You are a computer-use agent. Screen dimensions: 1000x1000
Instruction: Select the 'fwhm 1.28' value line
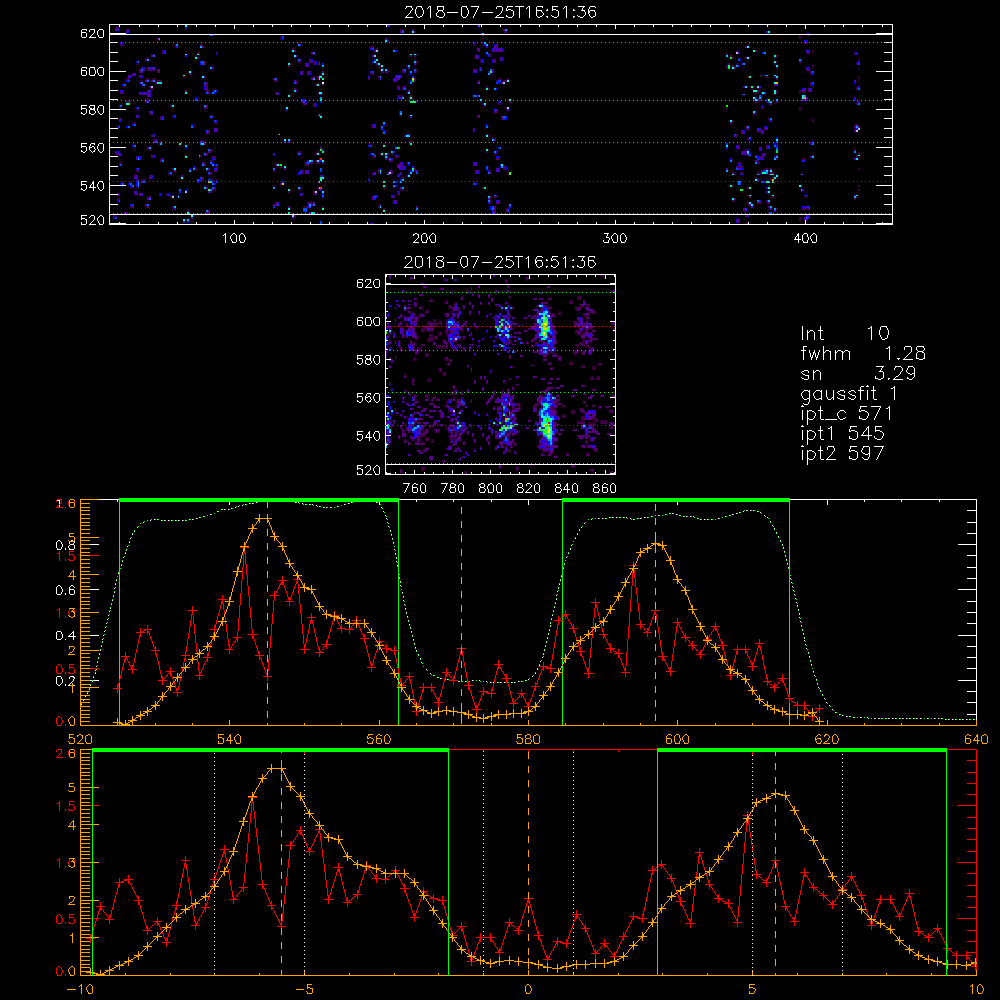pos(863,353)
